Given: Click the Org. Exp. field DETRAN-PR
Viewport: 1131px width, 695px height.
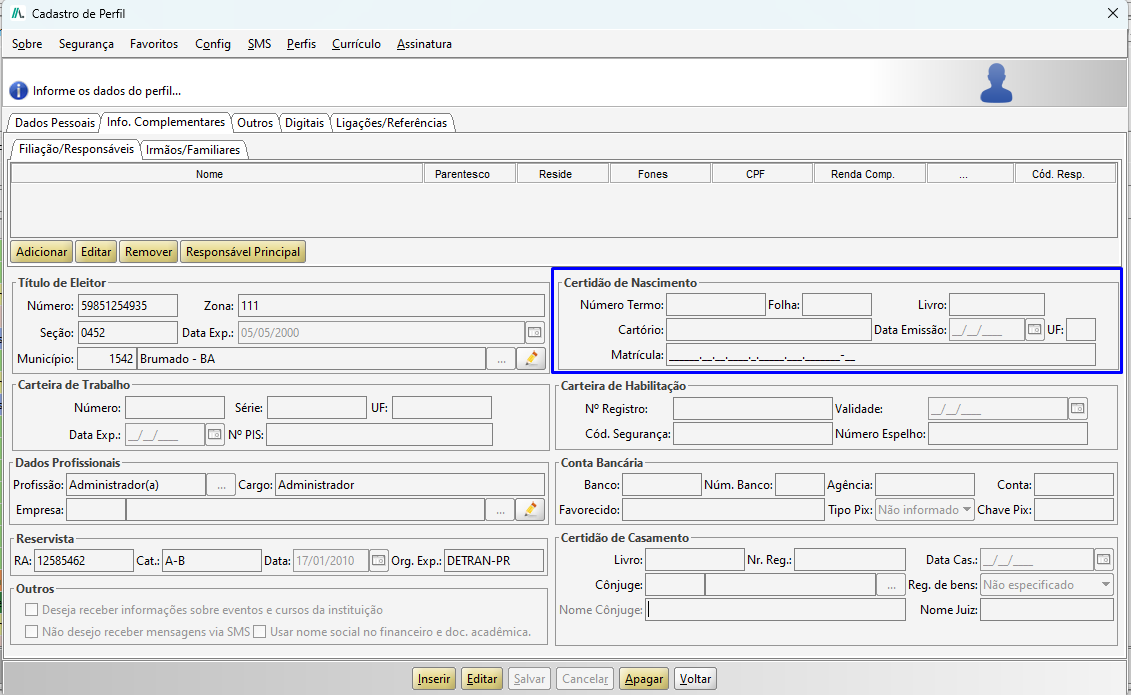Looking at the screenshot, I should [494, 560].
